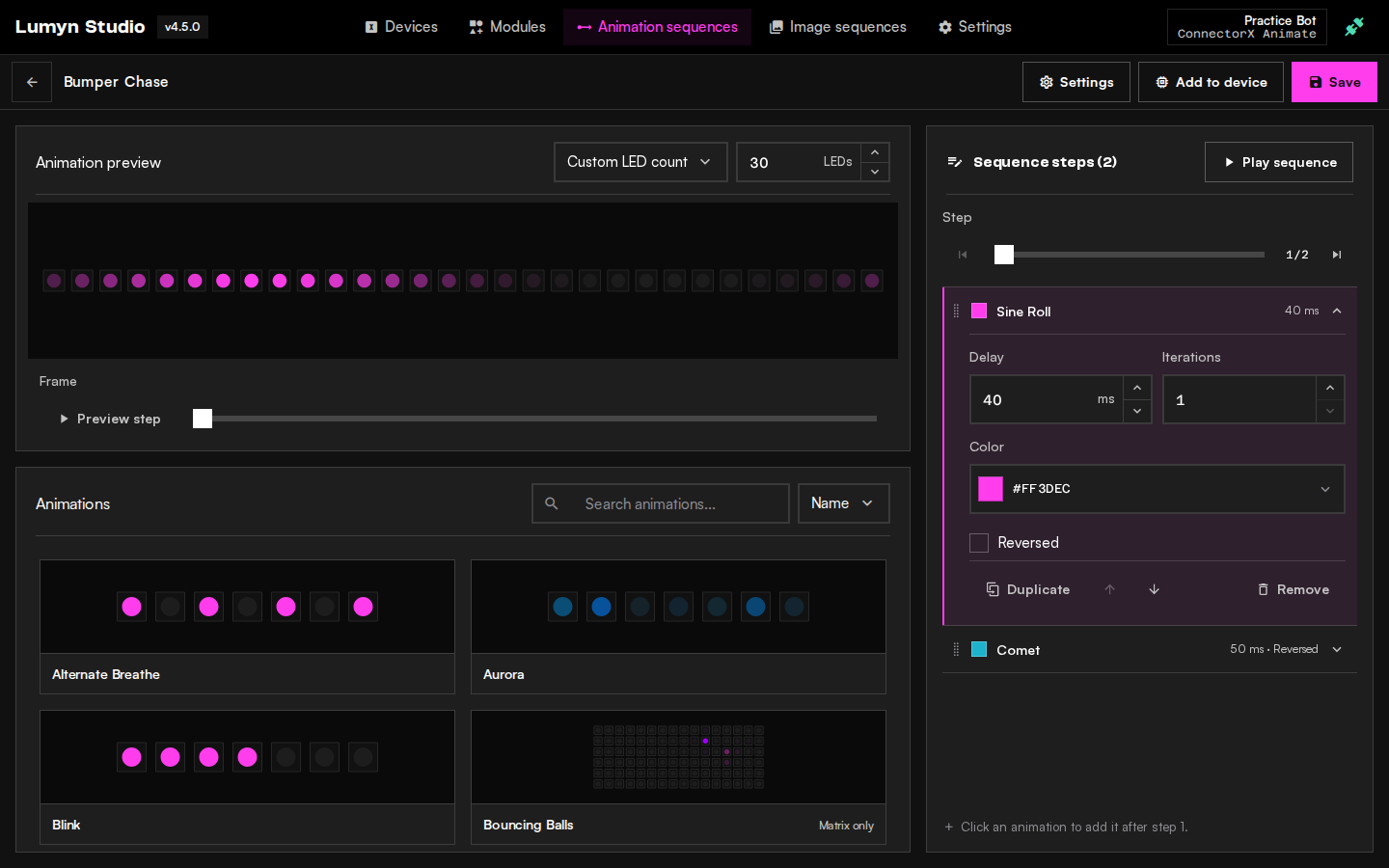Go to the Devices tab

401,27
